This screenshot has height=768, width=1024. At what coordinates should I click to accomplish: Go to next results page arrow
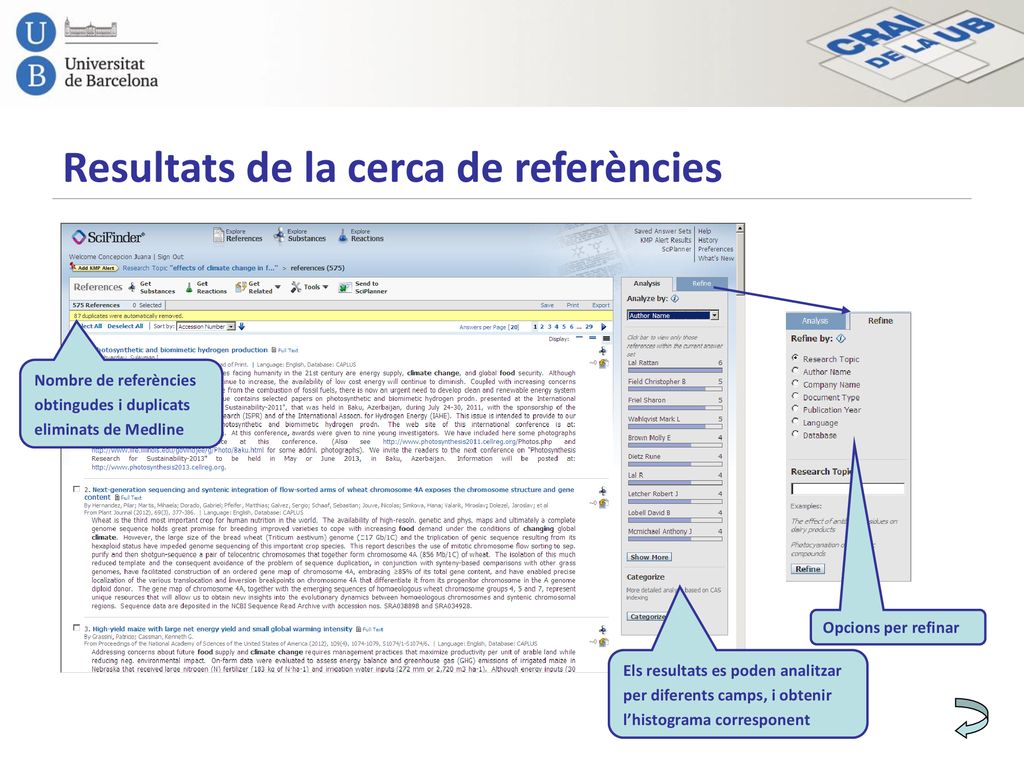point(603,327)
